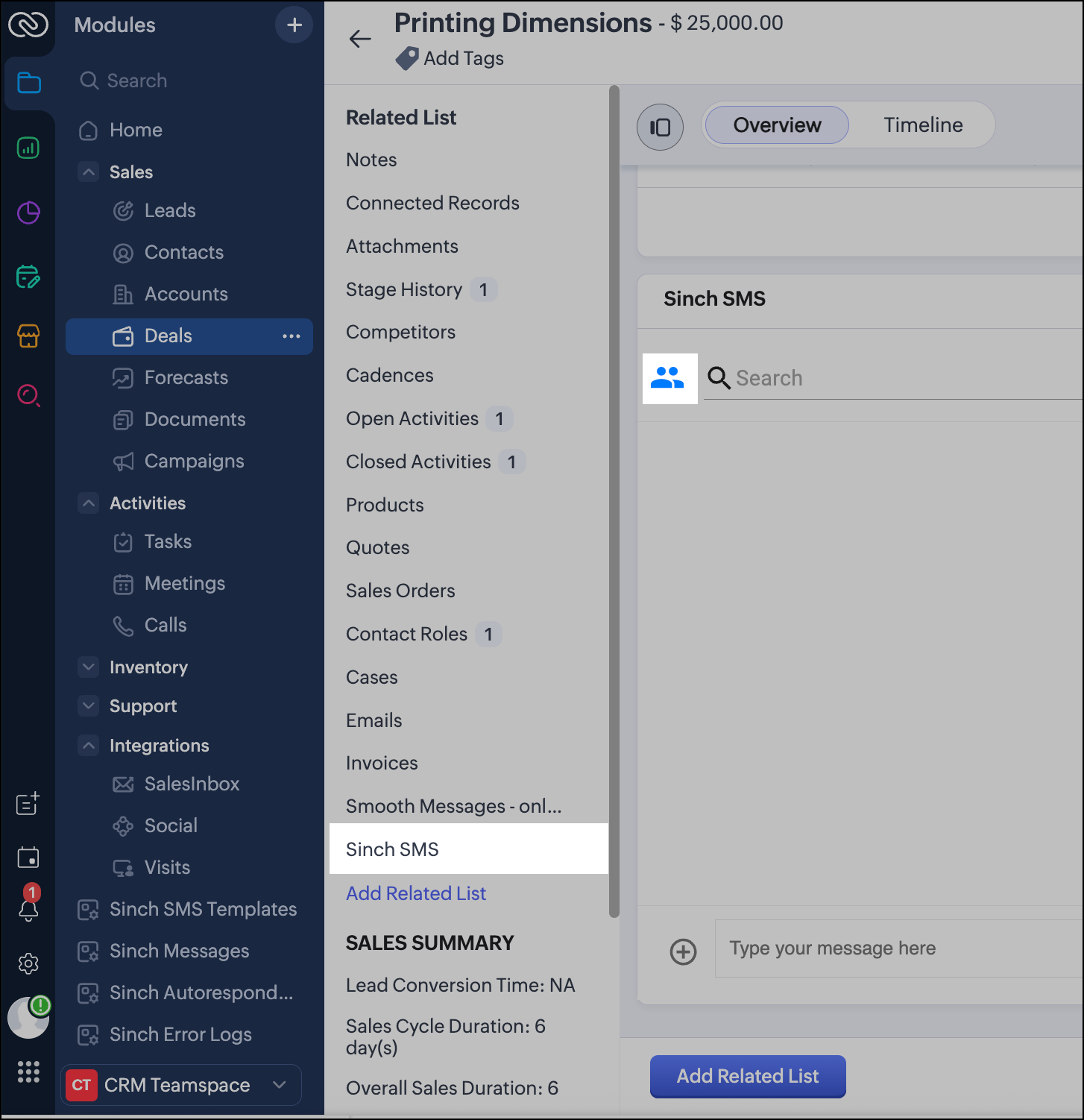Image resolution: width=1084 pixels, height=1120 pixels.
Task: Open the Forecasts module
Action: click(186, 377)
